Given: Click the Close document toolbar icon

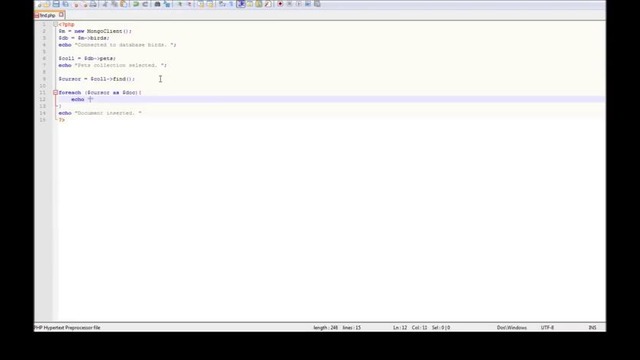Looking at the screenshot, I should [76, 4].
